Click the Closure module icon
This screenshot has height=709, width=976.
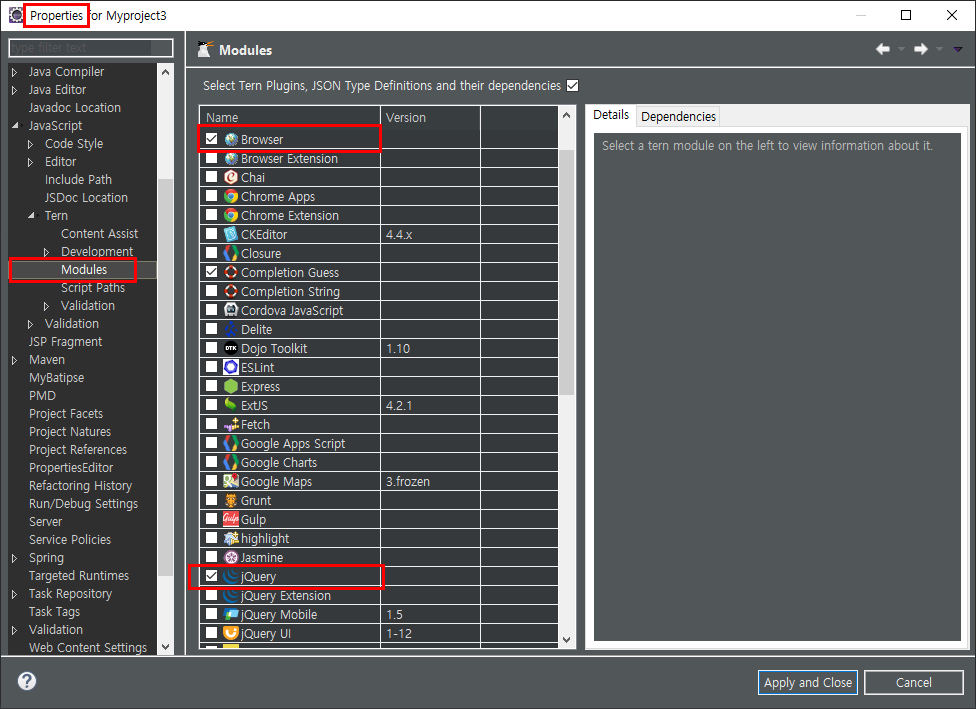click(231, 253)
